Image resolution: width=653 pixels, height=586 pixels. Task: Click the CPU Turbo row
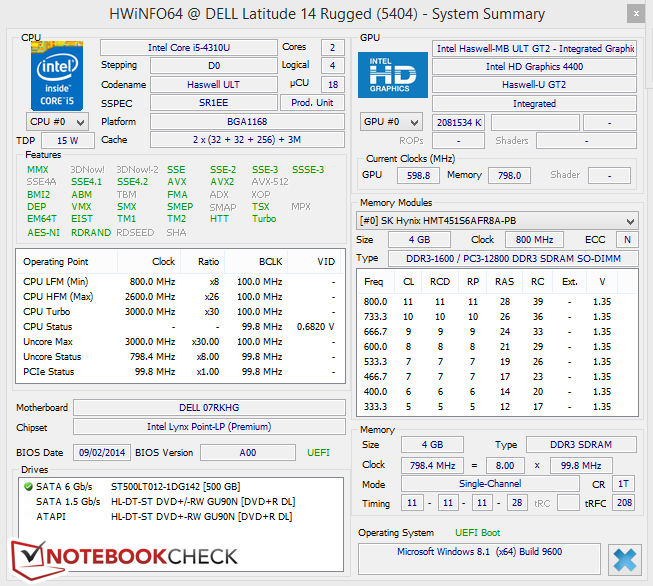point(180,312)
